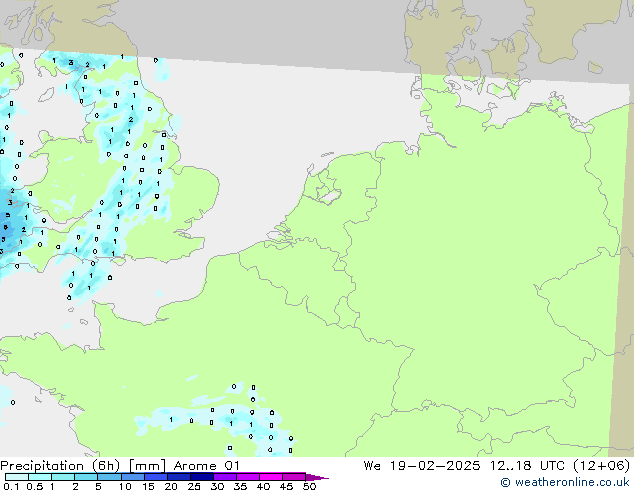Click the '20' legend scale value

click(x=171, y=486)
